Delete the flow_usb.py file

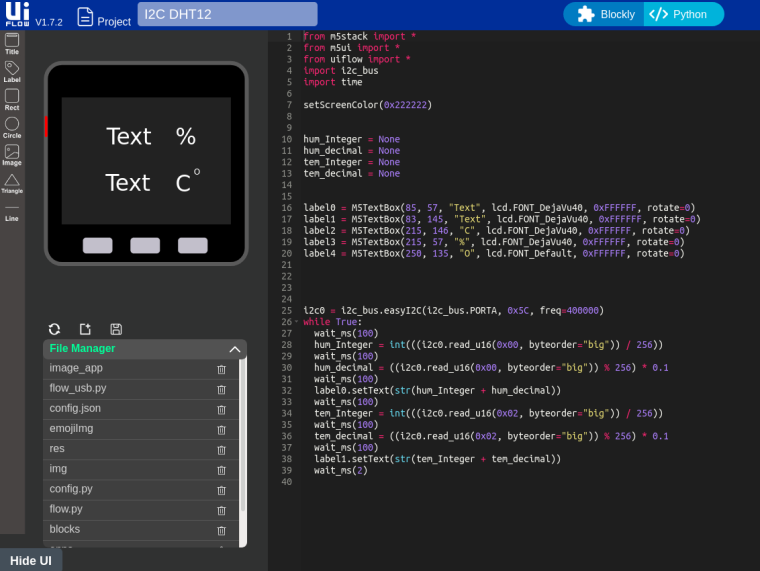tap(222, 389)
